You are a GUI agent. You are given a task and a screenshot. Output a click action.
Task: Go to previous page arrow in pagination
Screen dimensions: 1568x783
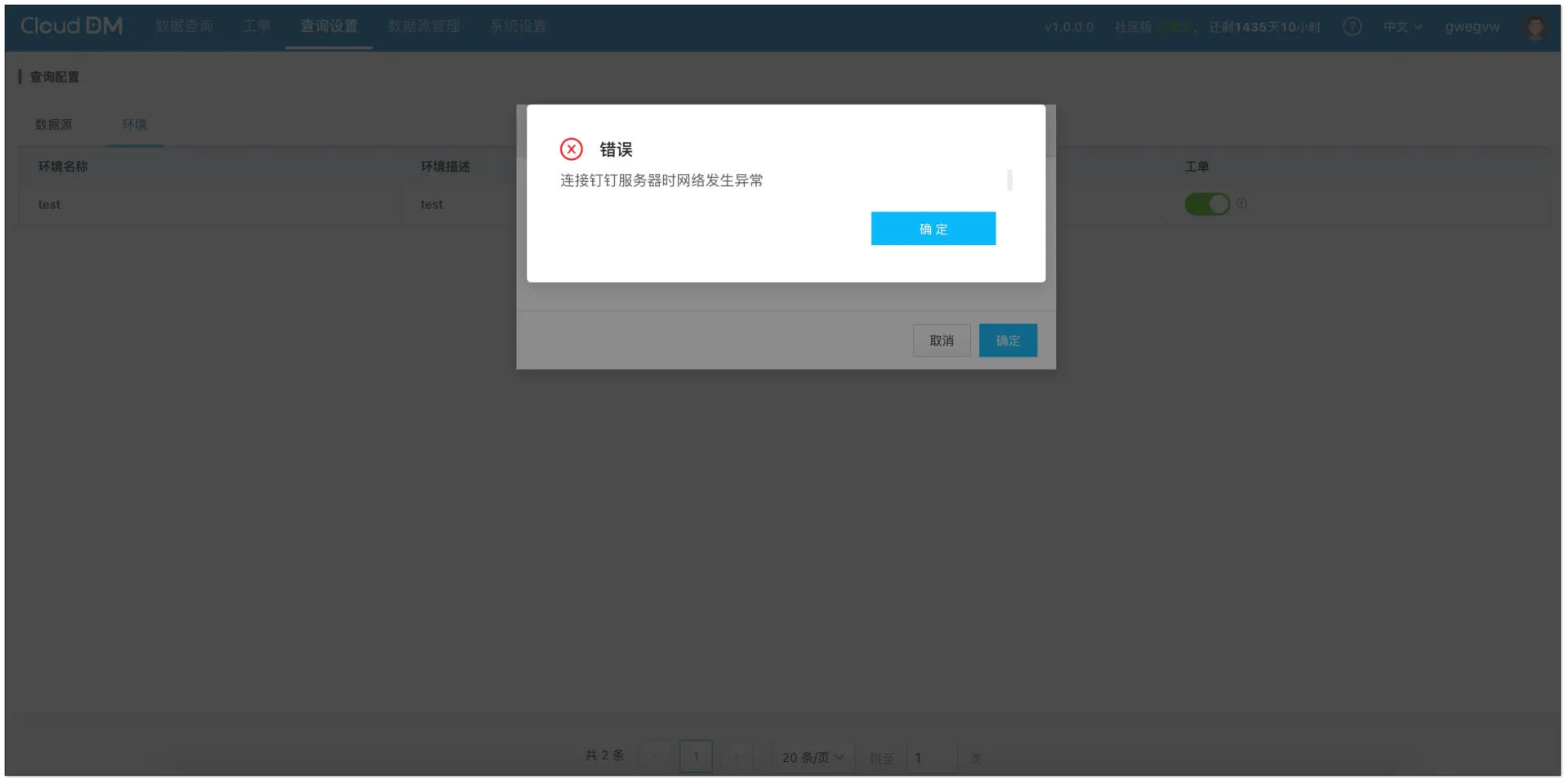[x=655, y=757]
